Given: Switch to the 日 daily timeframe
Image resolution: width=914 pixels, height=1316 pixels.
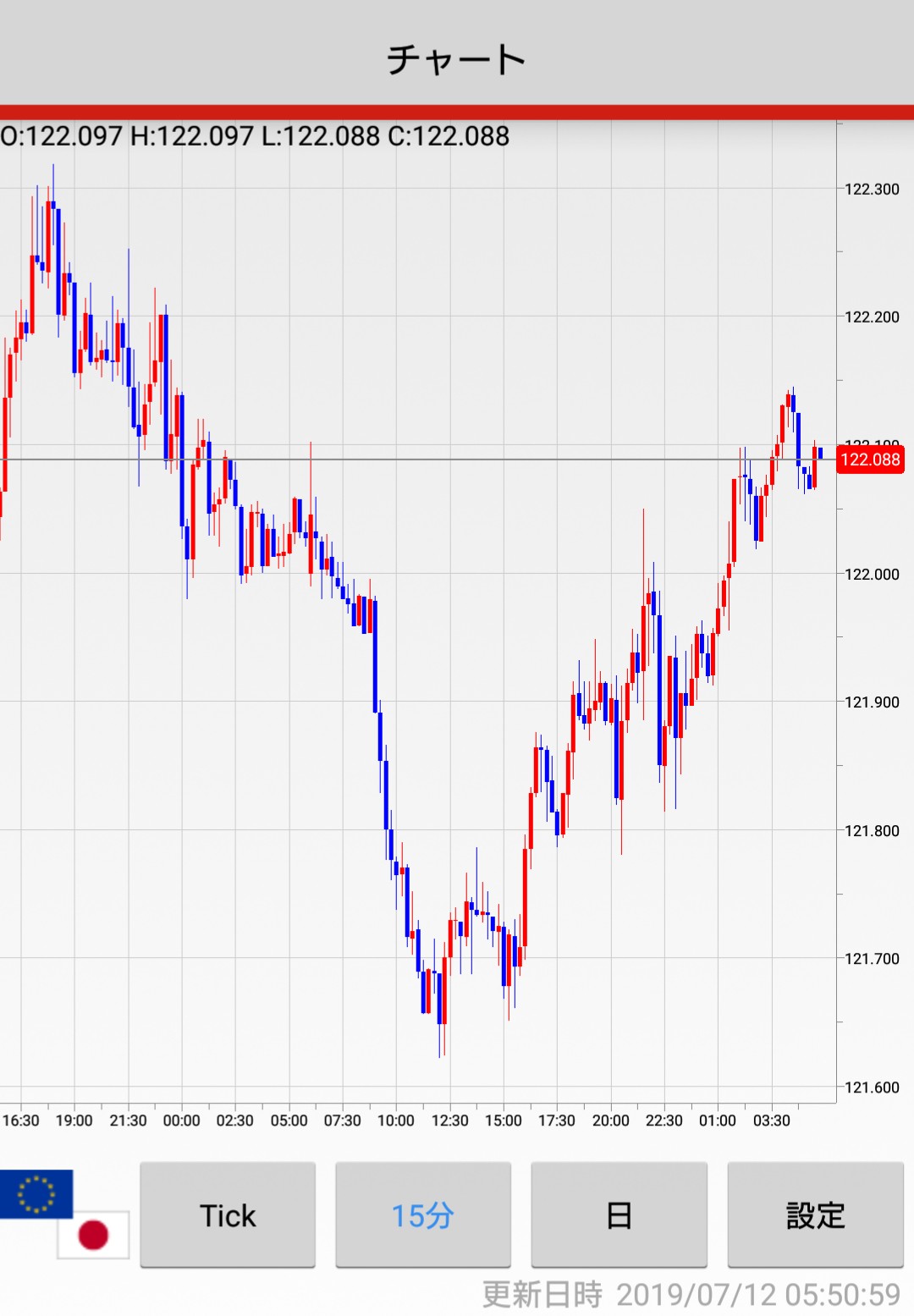Looking at the screenshot, I should (x=619, y=1215).
